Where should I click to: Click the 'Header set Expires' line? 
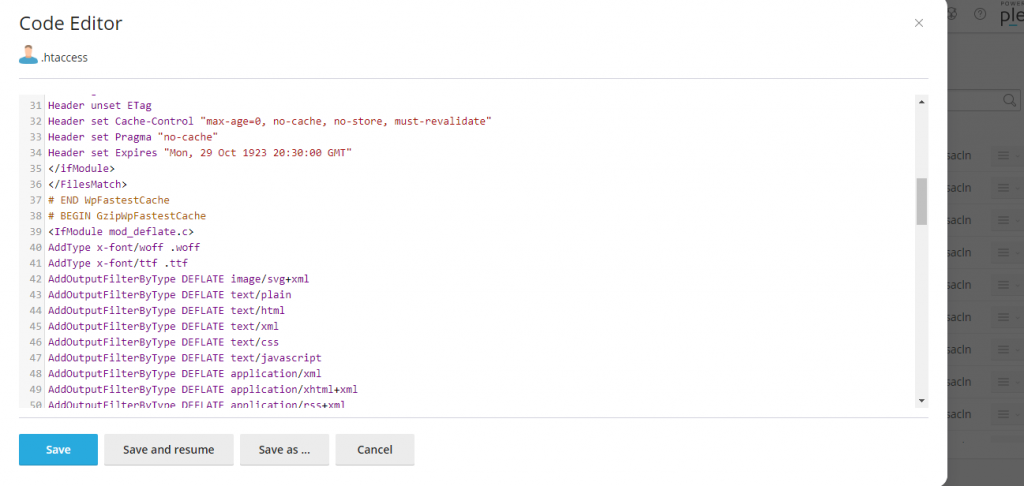(x=200, y=152)
